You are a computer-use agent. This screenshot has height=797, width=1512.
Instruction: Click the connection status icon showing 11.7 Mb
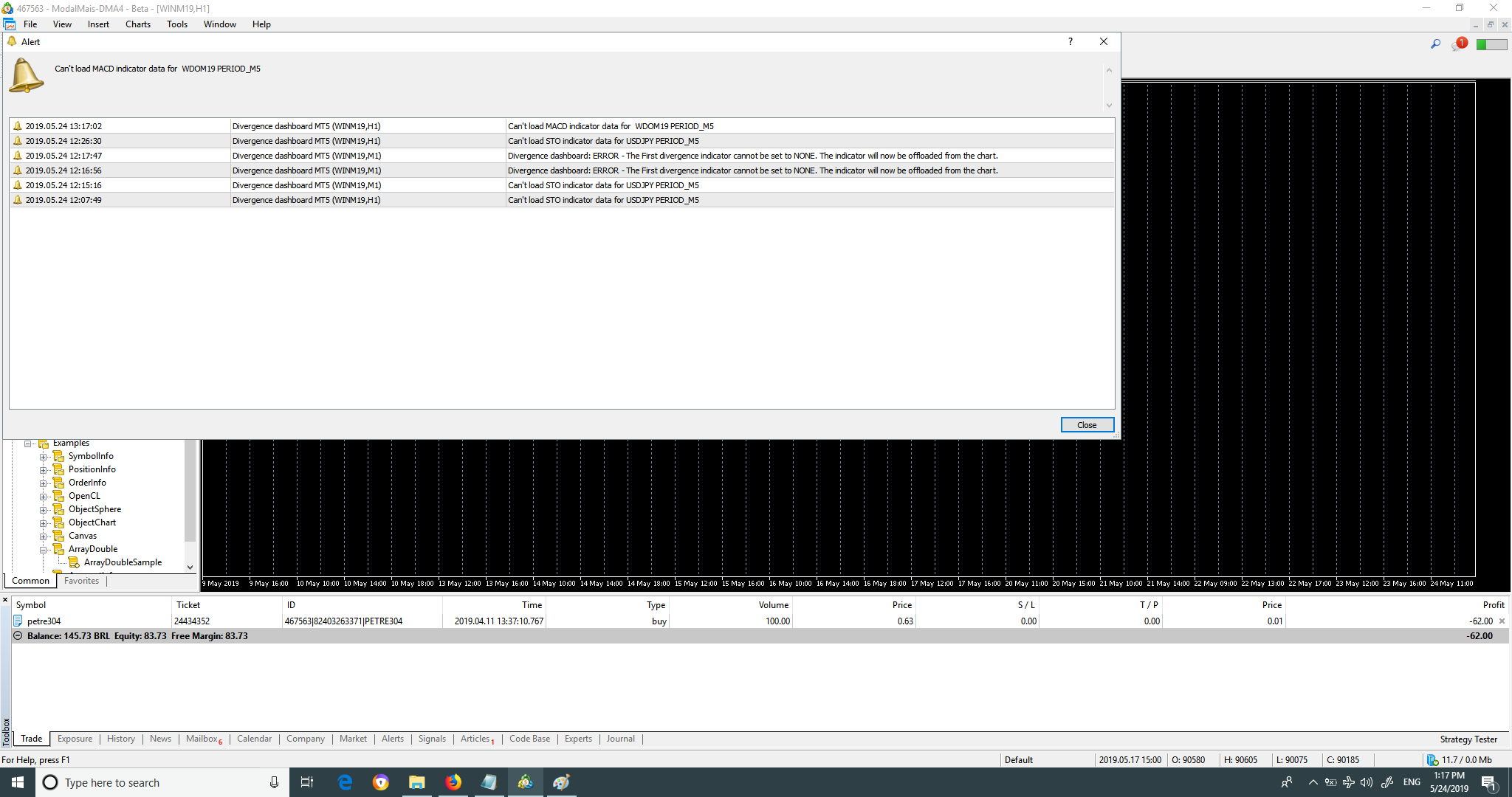[x=1432, y=760]
